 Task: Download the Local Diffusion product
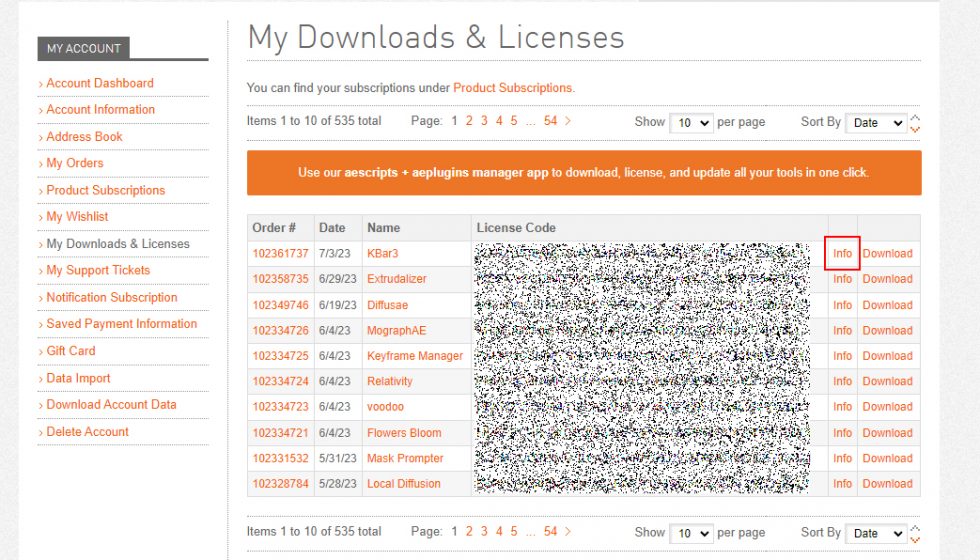tap(887, 484)
